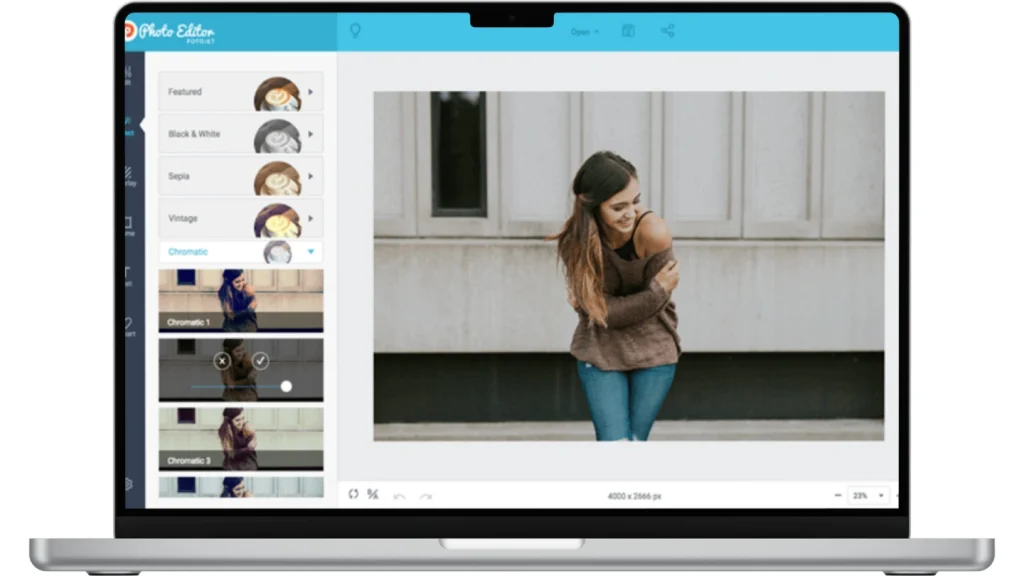
Task: Click the zoom out minus button
Action: (x=837, y=495)
